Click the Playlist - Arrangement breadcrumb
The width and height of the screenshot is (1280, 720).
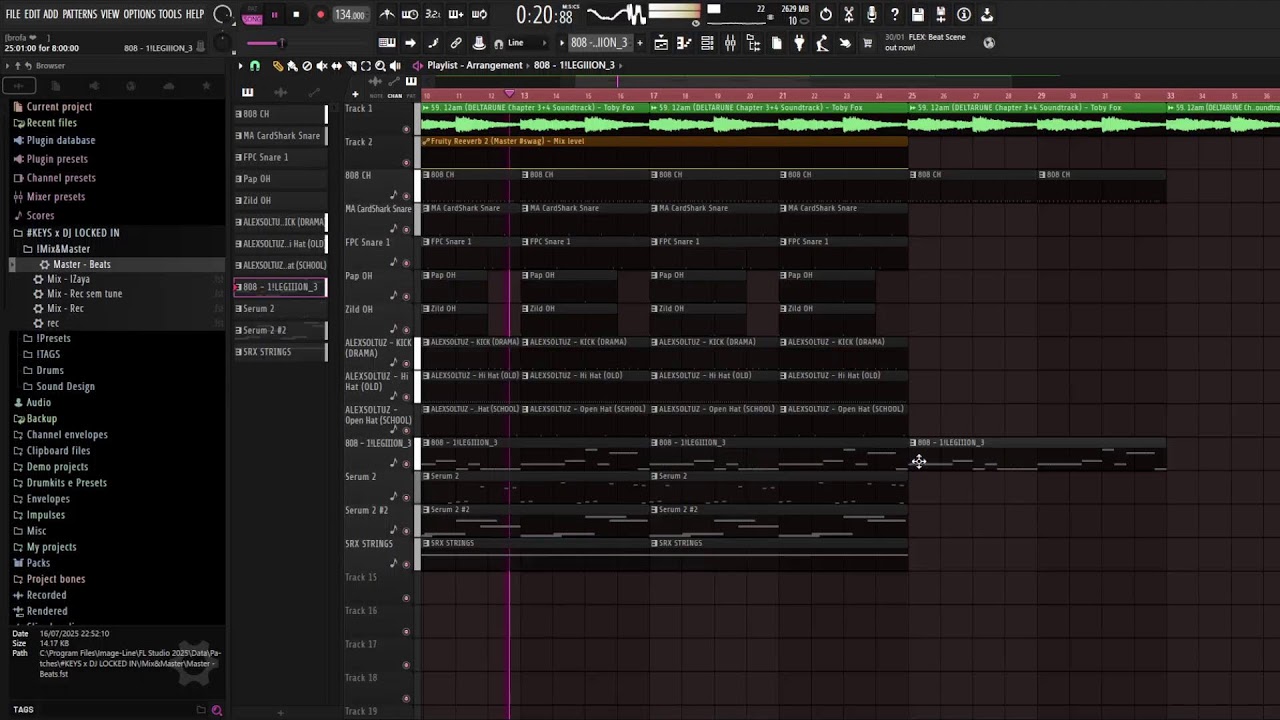pyautogui.click(x=475, y=66)
